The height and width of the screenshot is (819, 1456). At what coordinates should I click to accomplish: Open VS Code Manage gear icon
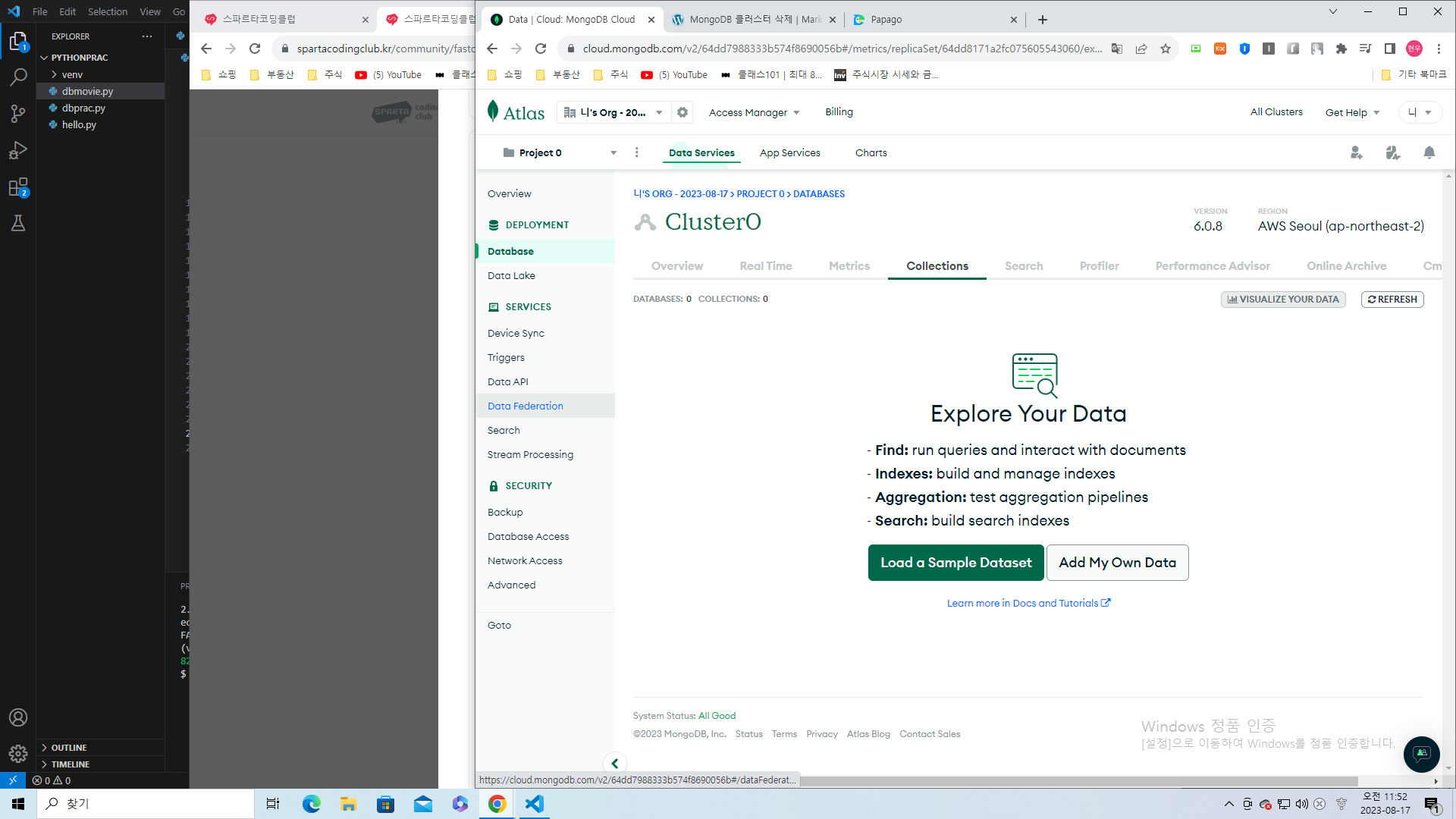pos(18,754)
